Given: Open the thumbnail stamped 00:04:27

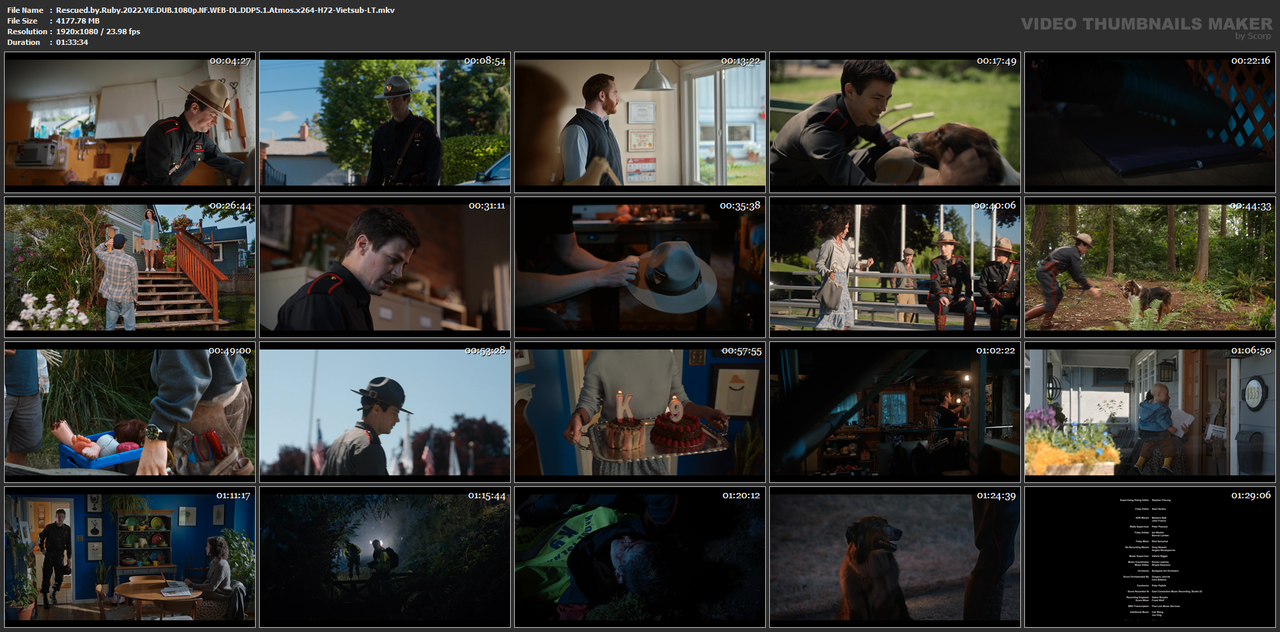Looking at the screenshot, I should [128, 121].
